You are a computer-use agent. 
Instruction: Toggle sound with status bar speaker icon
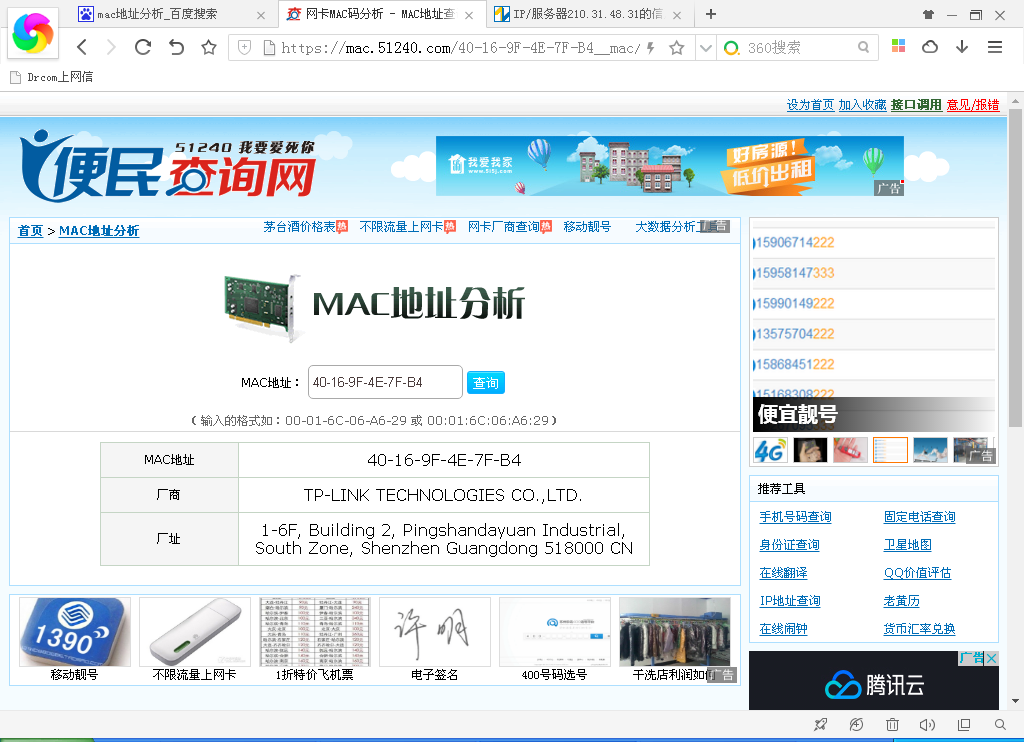click(927, 724)
